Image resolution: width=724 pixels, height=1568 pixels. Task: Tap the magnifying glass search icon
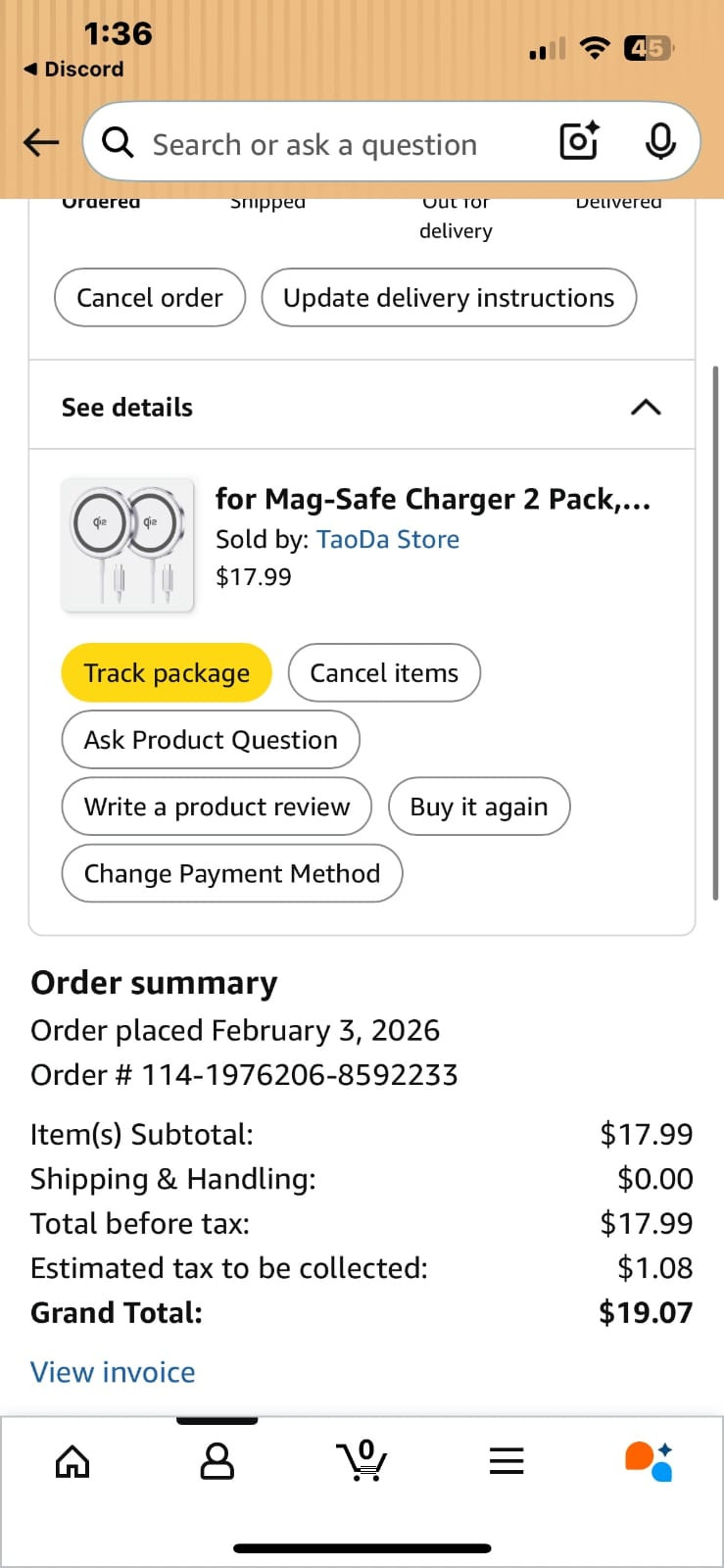(119, 143)
